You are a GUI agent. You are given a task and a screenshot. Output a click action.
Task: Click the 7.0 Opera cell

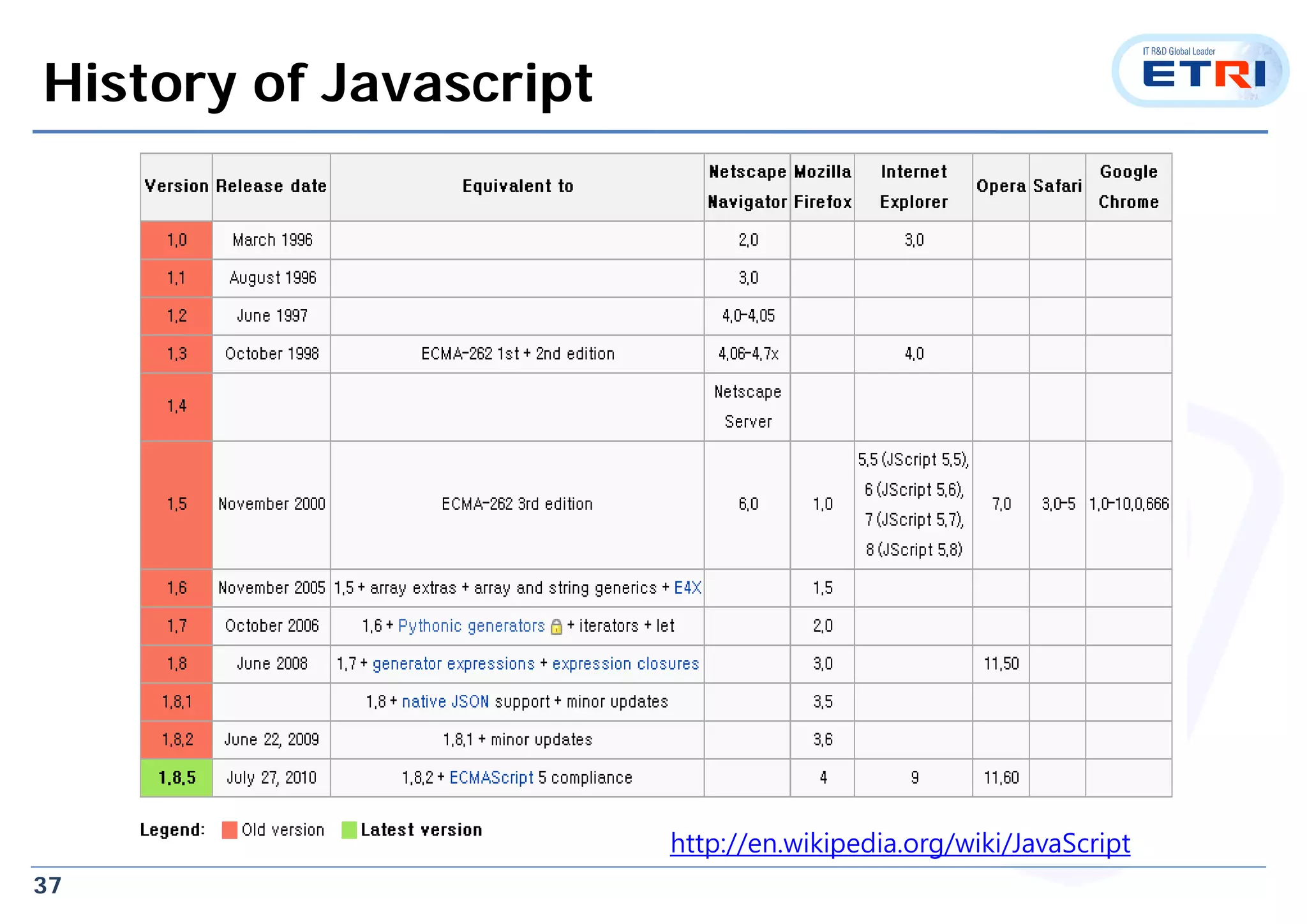(1001, 505)
